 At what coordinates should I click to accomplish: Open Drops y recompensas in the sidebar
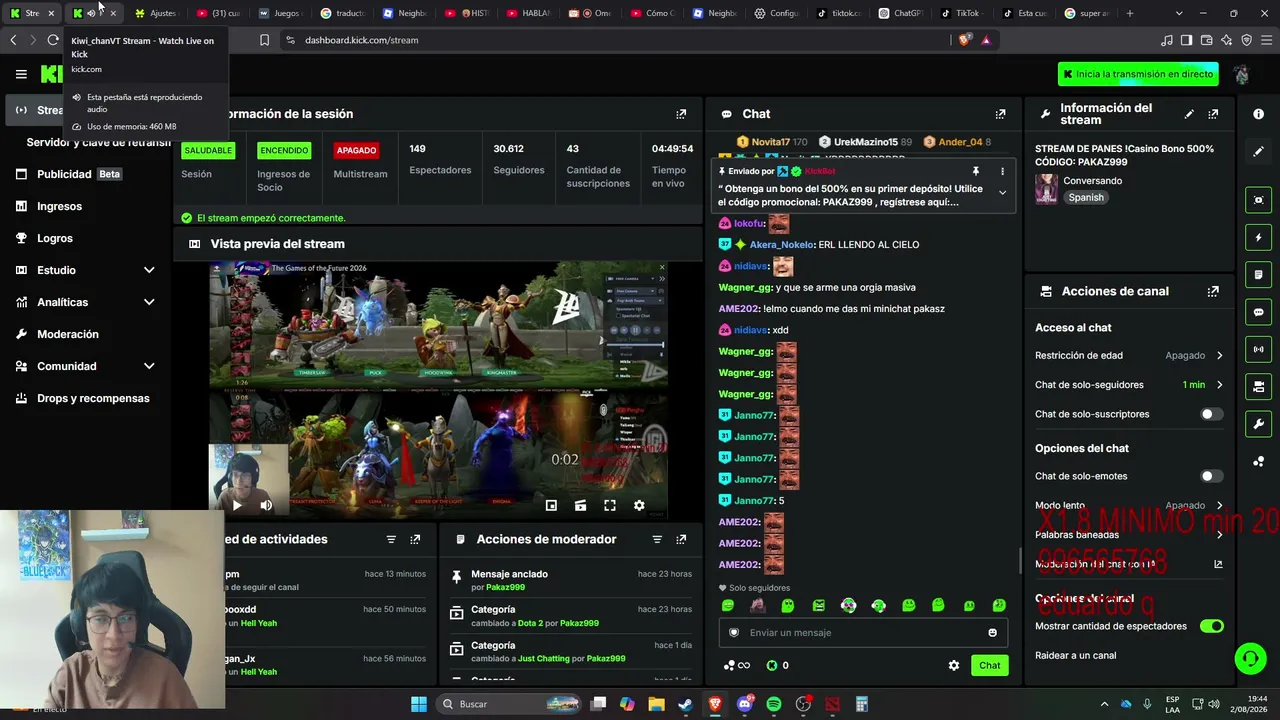click(x=85, y=398)
